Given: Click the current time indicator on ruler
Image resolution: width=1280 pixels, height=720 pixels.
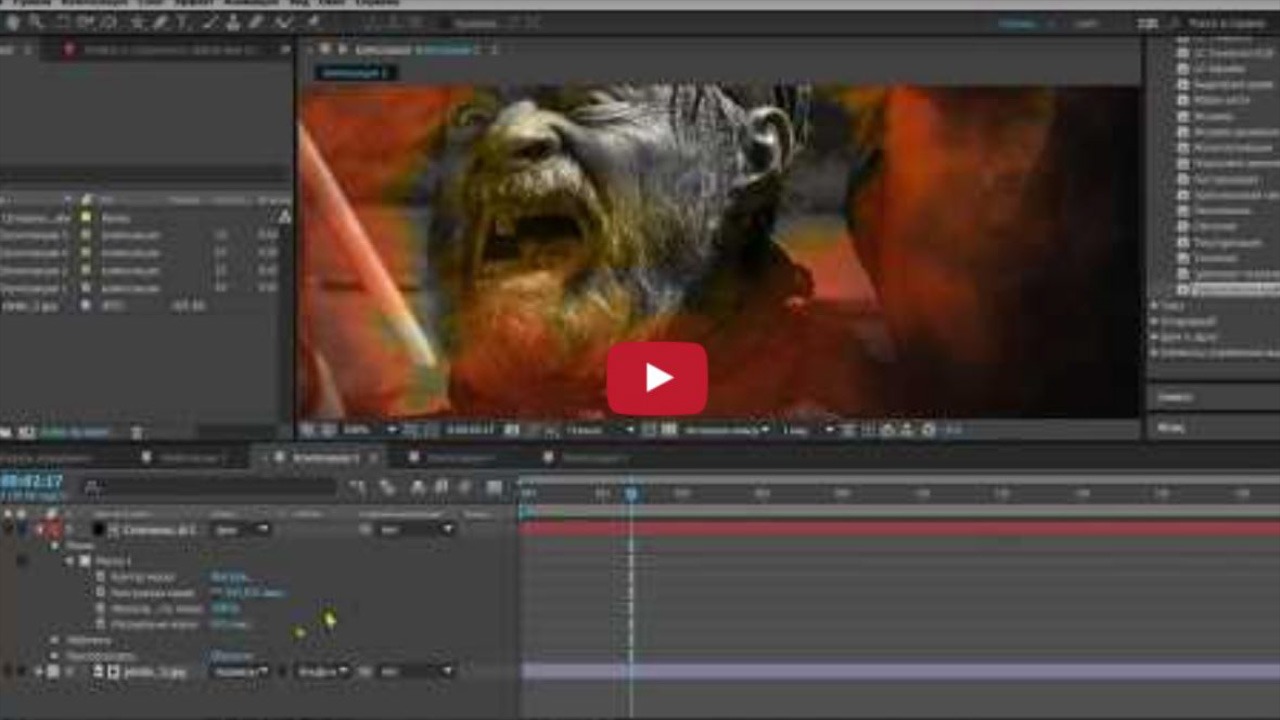Looking at the screenshot, I should coord(631,493).
